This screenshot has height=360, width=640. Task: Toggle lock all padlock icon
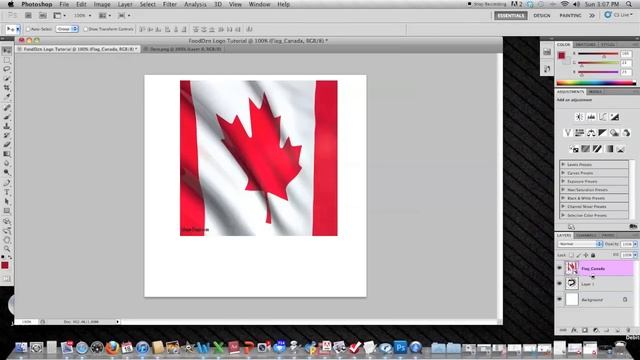tap(593, 255)
